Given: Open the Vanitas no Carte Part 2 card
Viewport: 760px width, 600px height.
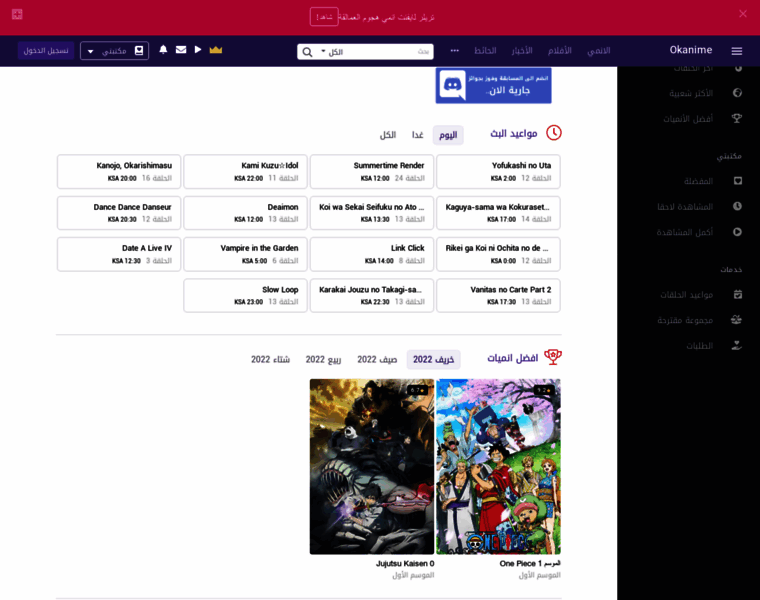Looking at the screenshot, I should pos(498,296).
